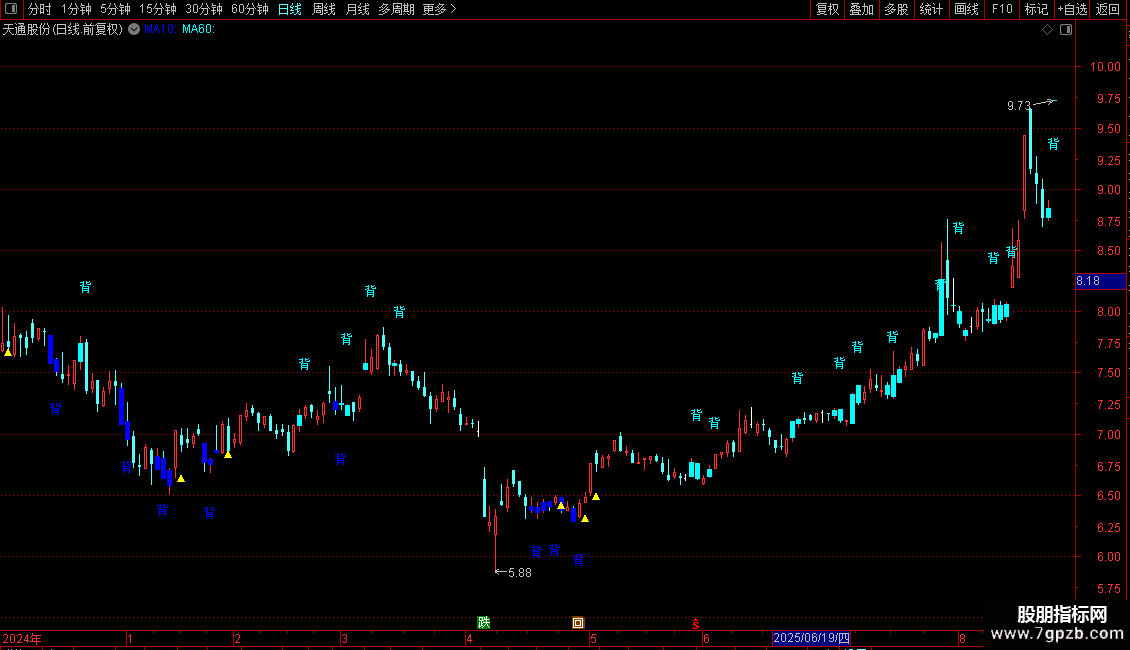Click the panel layout icon at top-left
Viewport: 1130px width, 650px height.
[11, 9]
